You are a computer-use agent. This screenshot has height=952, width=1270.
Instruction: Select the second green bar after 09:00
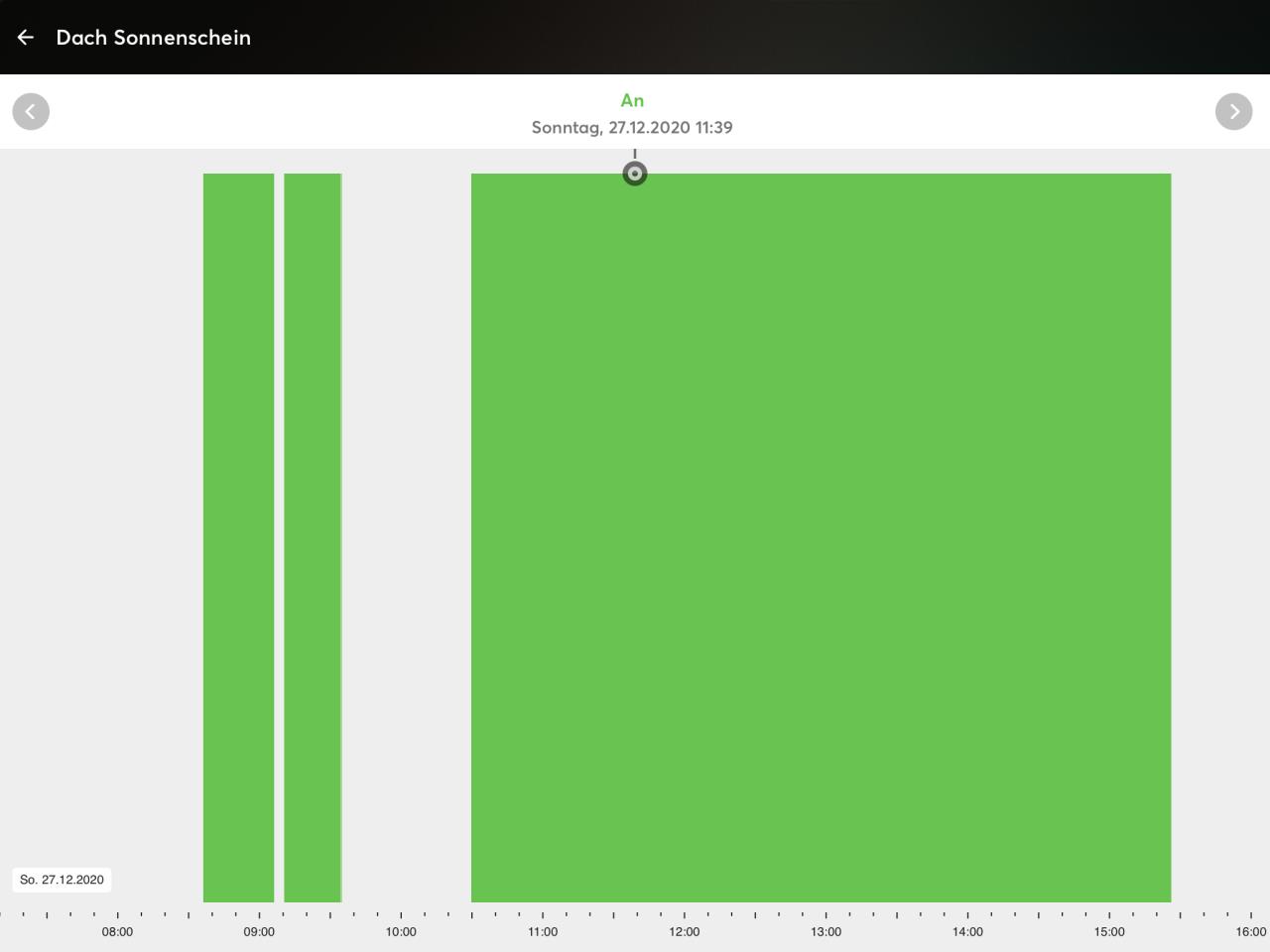click(x=313, y=537)
